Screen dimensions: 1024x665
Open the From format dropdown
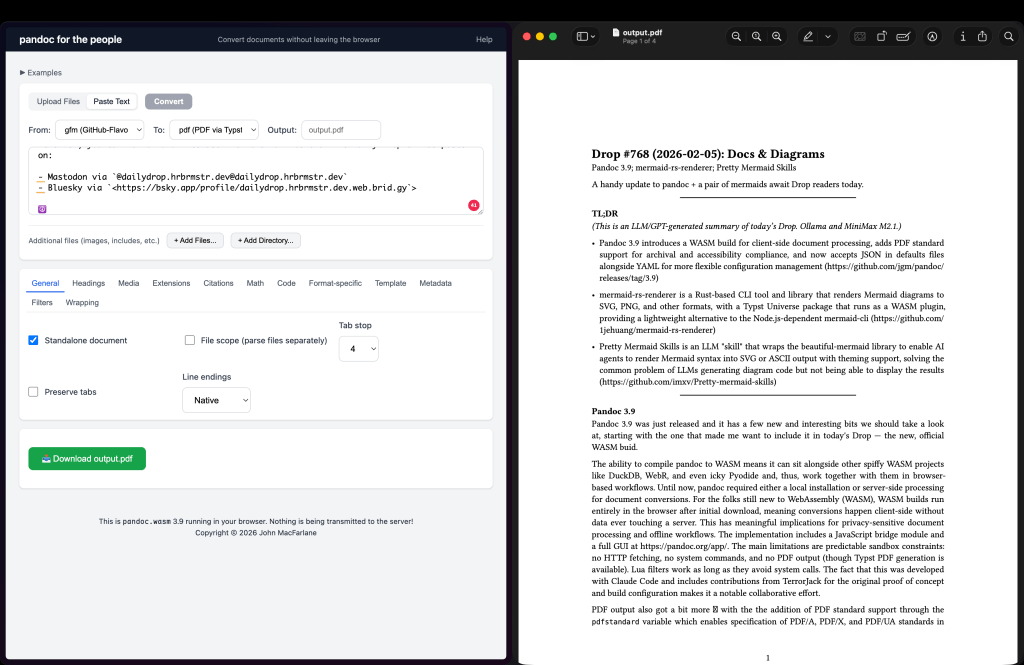click(x=100, y=130)
